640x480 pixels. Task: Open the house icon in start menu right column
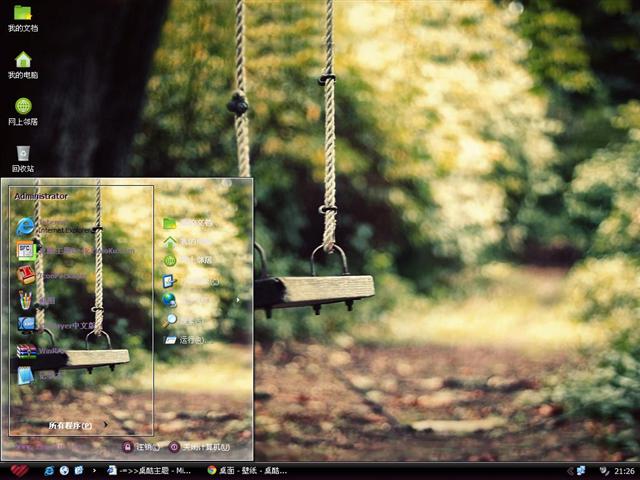[x=169, y=242]
